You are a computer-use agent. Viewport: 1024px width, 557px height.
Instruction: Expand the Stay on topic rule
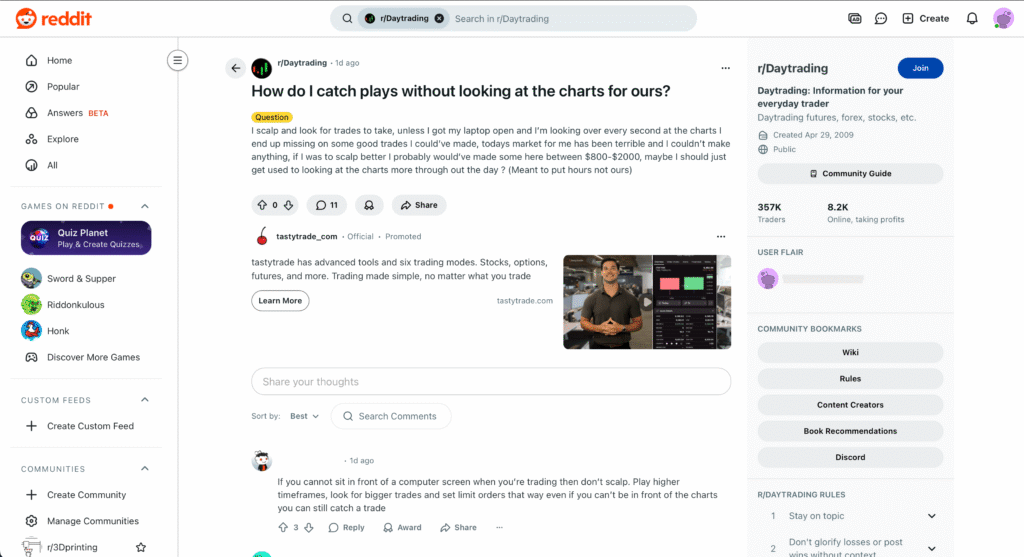click(x=931, y=516)
